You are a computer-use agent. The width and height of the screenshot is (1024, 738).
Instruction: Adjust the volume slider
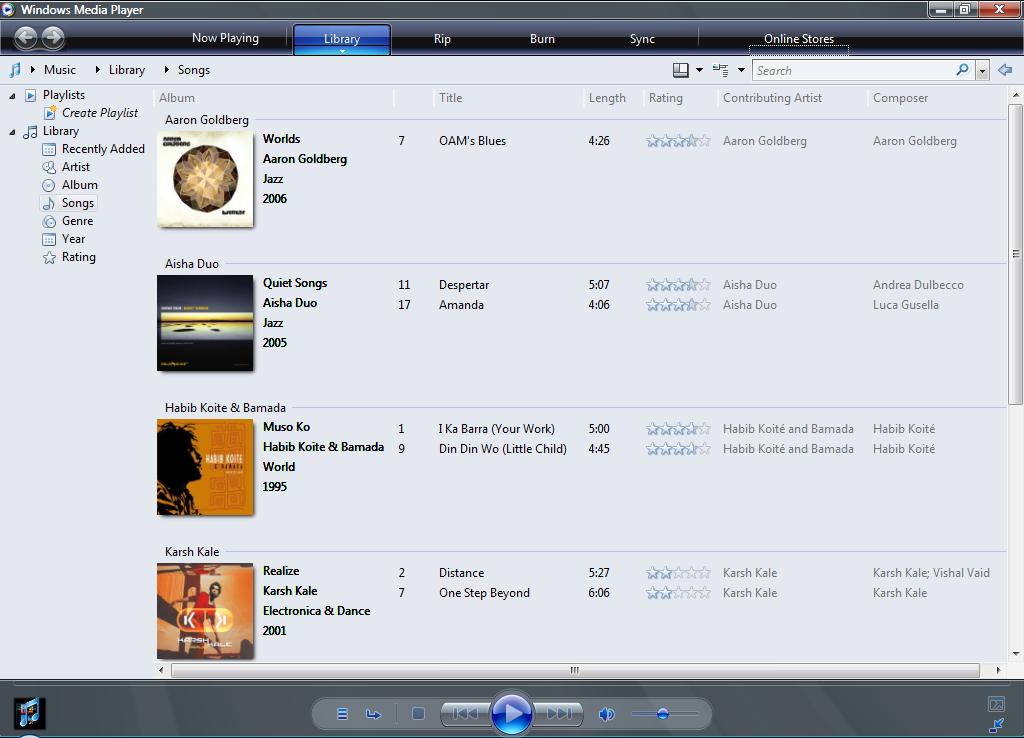[664, 714]
